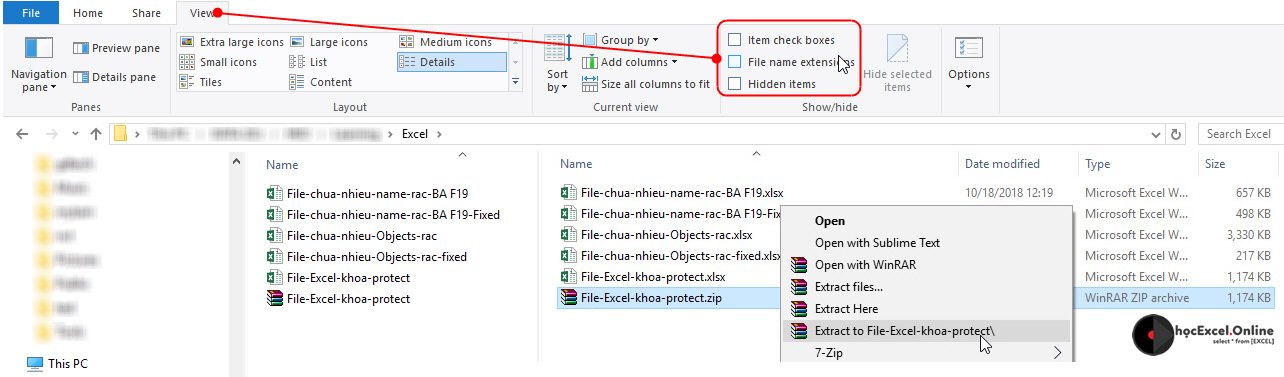Open the Add columns dropdown

coord(630,62)
